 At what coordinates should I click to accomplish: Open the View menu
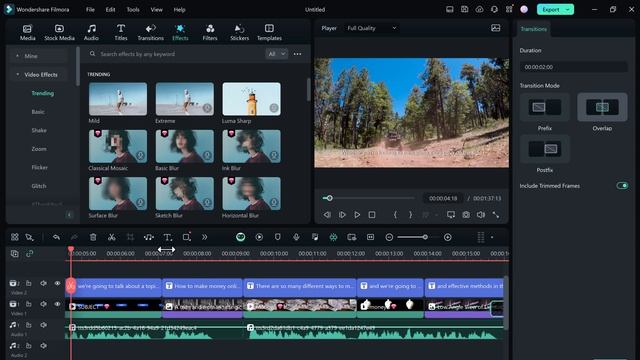tap(156, 9)
